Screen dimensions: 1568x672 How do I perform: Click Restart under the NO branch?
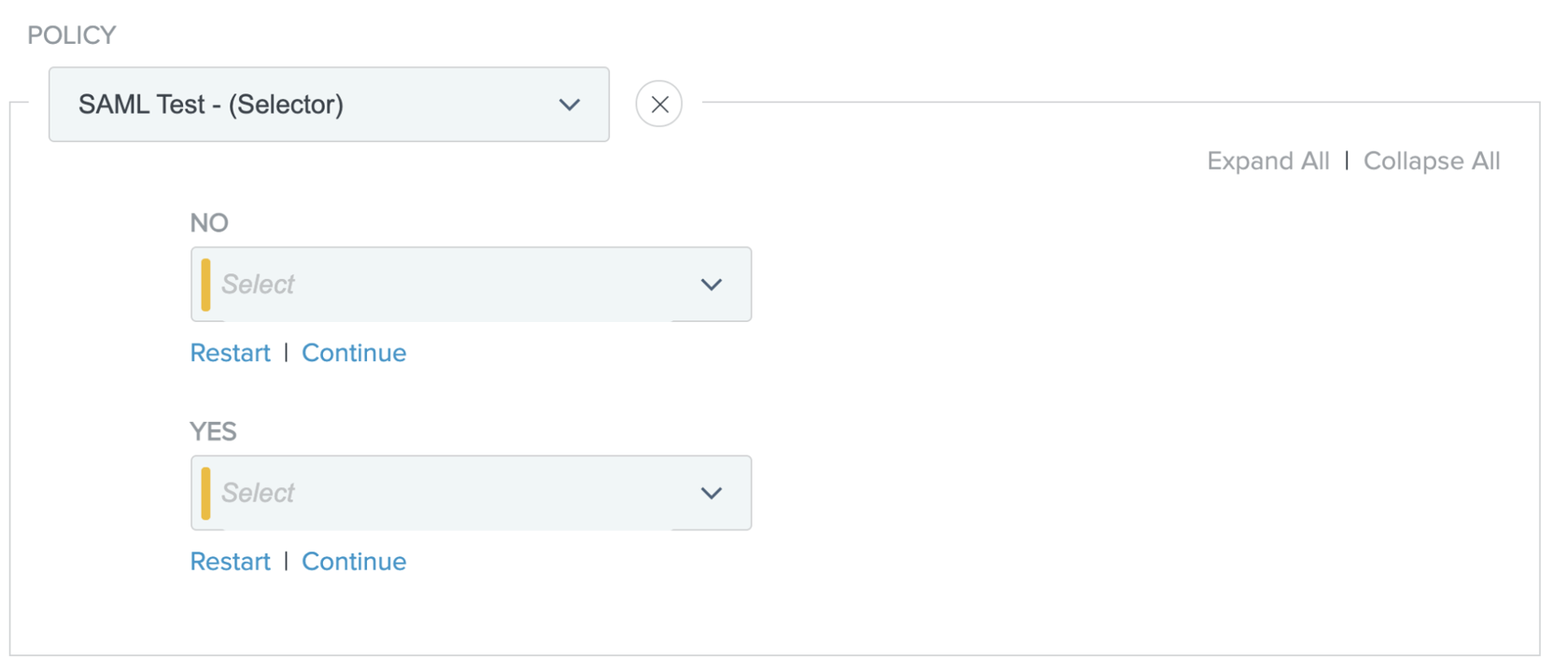(x=230, y=353)
